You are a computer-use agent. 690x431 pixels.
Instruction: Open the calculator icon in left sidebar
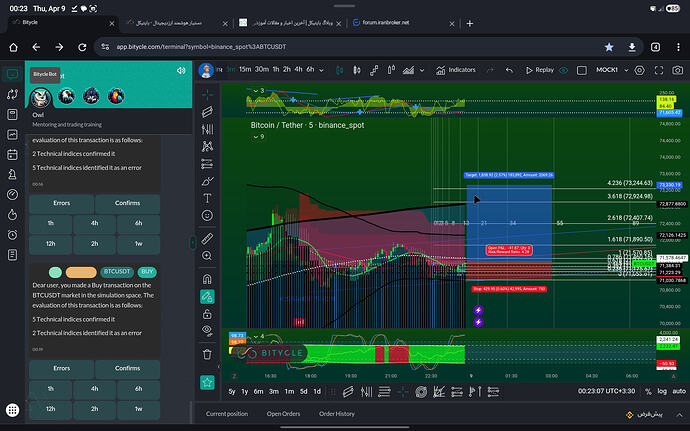click(x=12, y=114)
